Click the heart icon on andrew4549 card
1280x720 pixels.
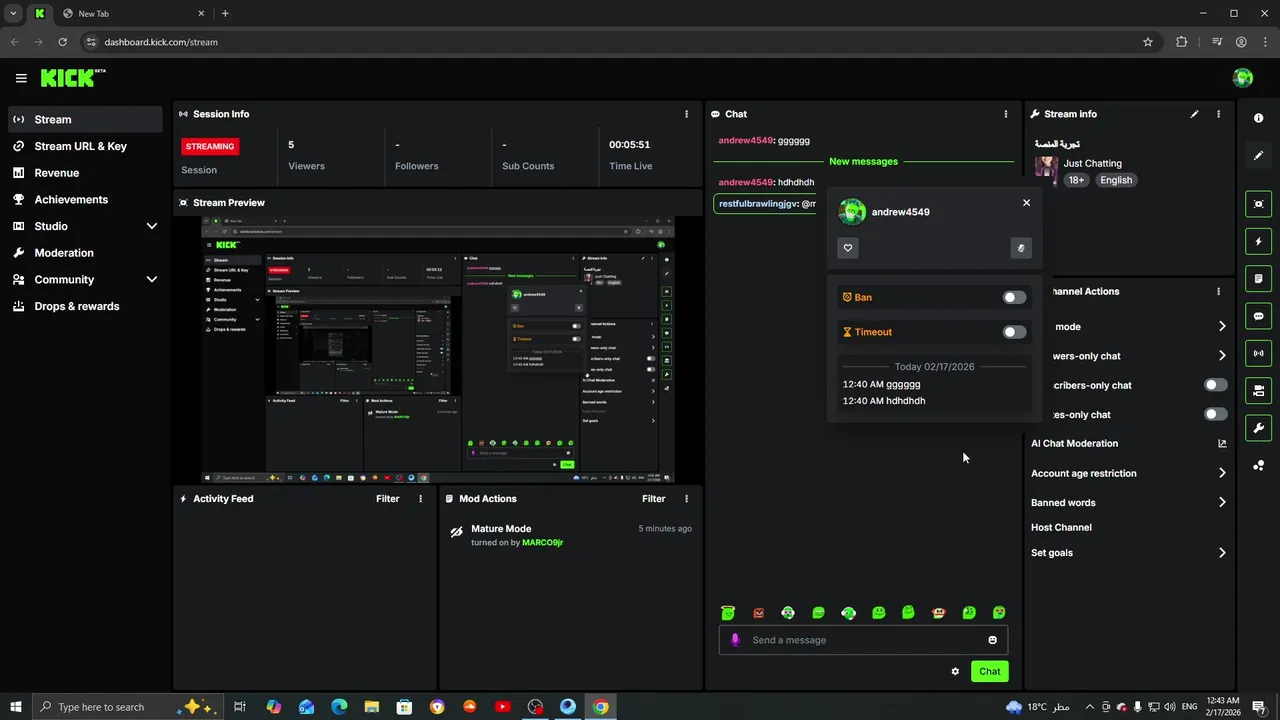point(848,248)
